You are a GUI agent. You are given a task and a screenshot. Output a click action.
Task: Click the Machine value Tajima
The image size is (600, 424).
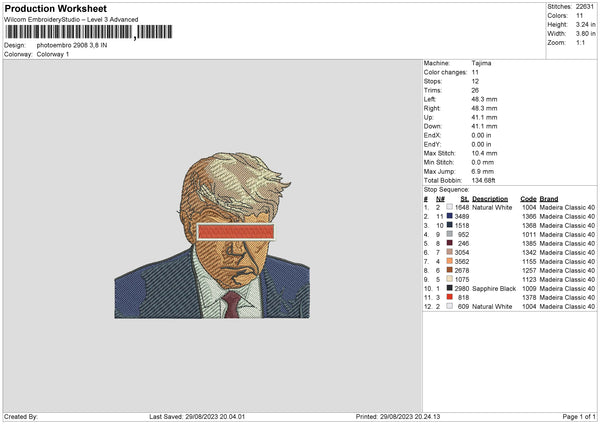pos(481,63)
